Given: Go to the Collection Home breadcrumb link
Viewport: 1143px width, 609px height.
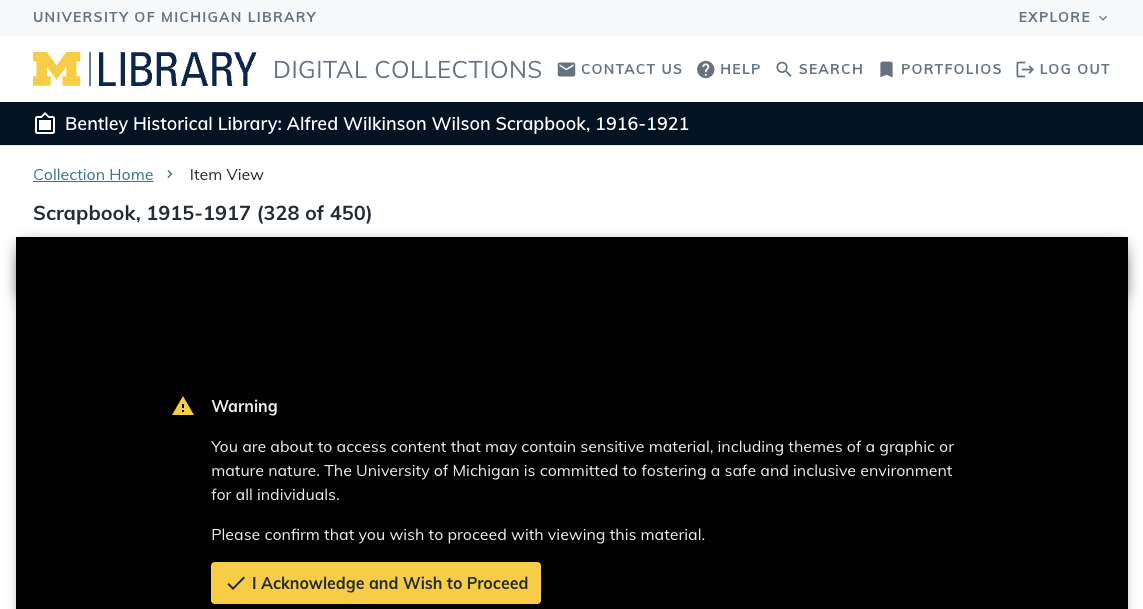Looking at the screenshot, I should (93, 175).
